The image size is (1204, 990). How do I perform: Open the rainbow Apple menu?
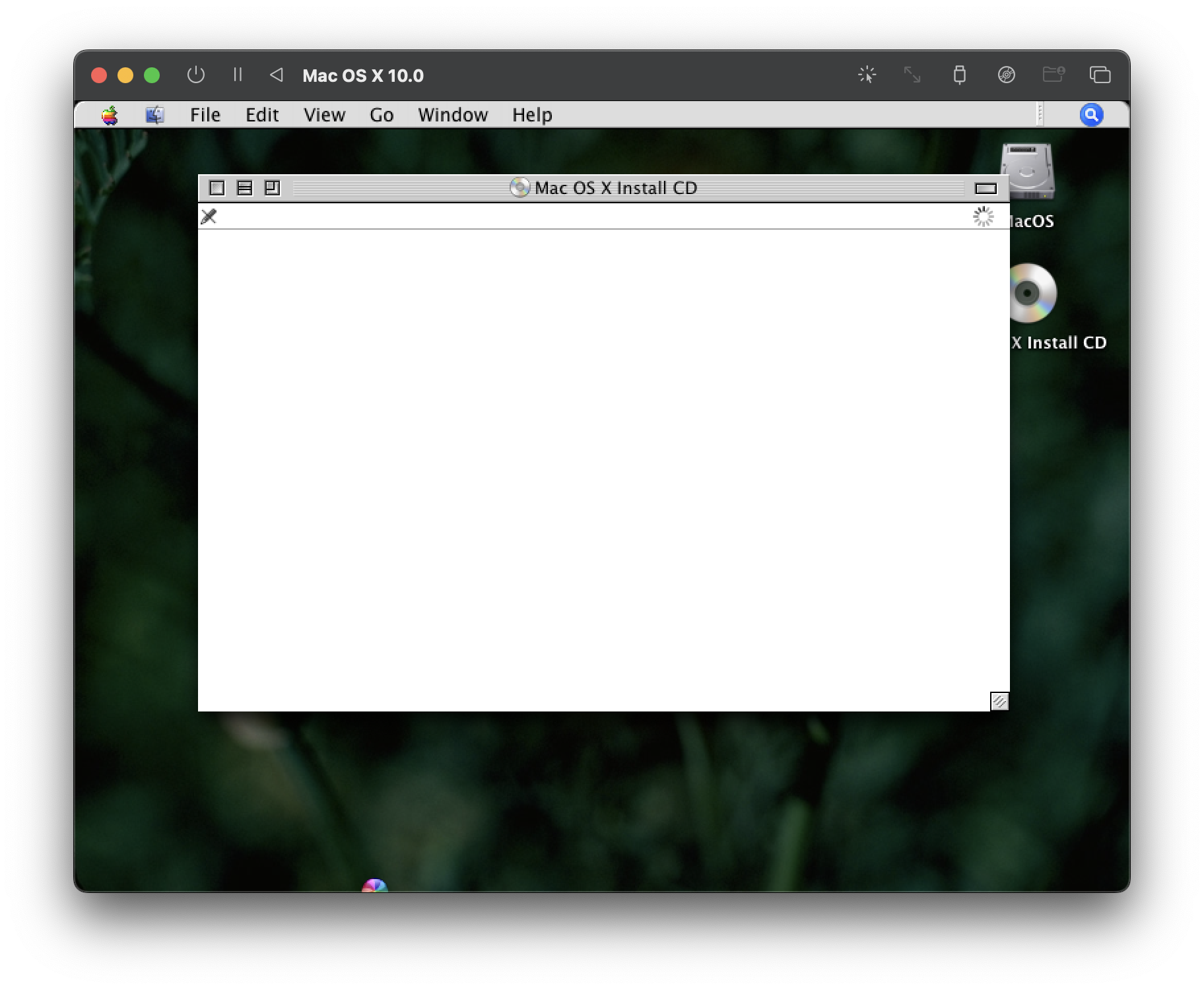[x=110, y=115]
